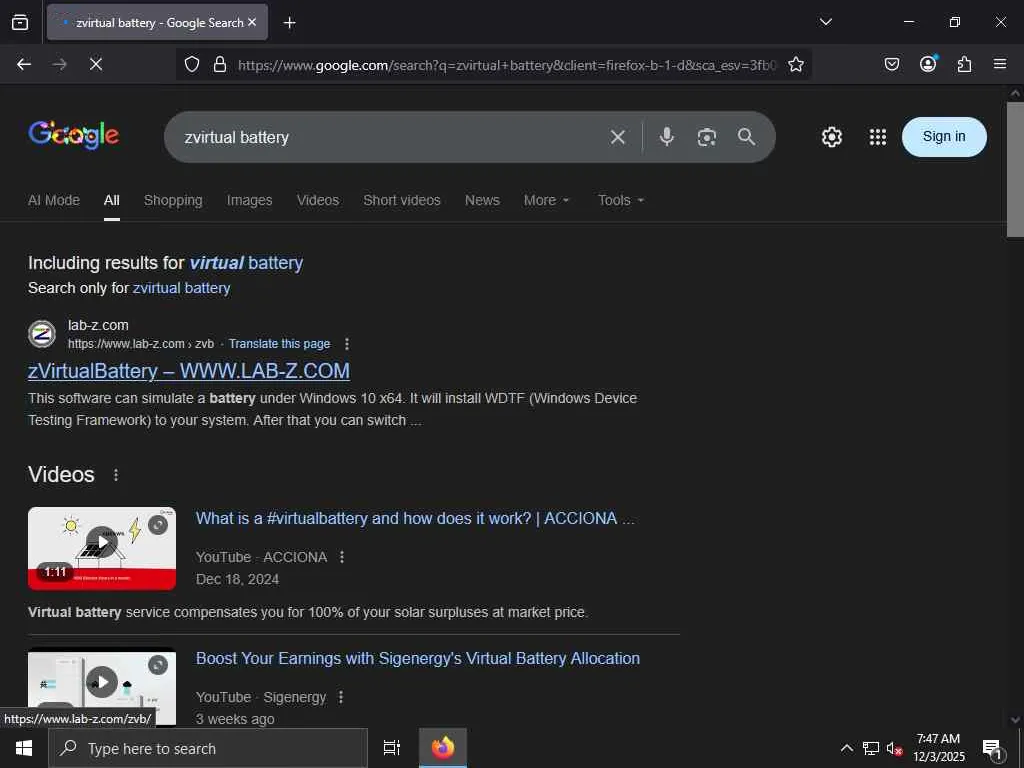Switch to News results
The image size is (1024, 768).
[x=482, y=200]
